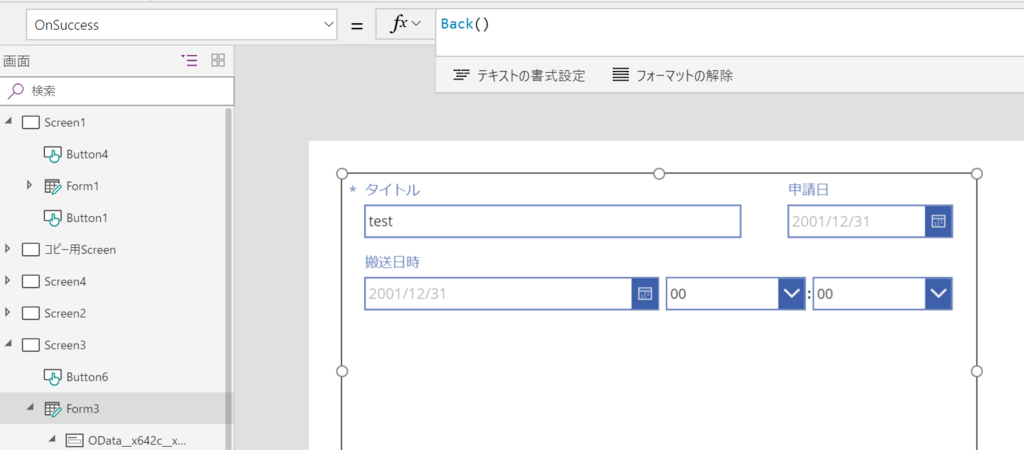
Task: Click the Screen2 screen icon
Action: point(31,313)
